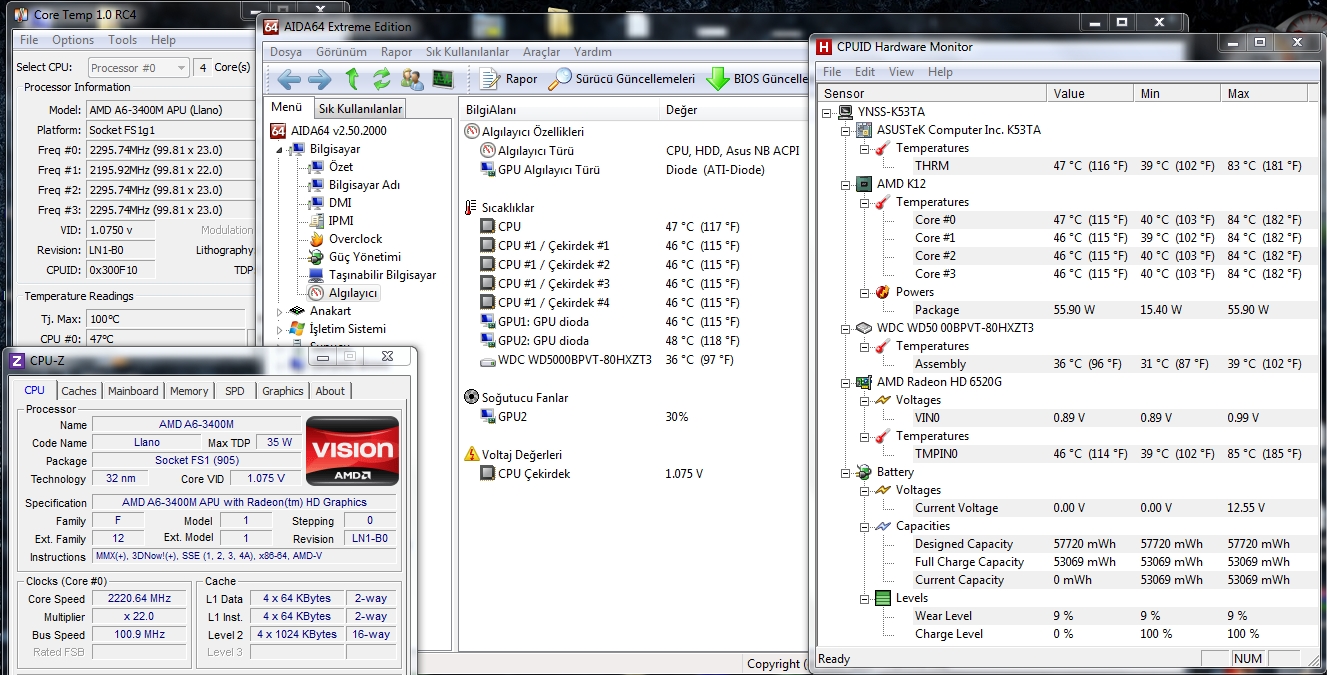Click the flame icon beside Powers
Image resolution: width=1327 pixels, height=675 pixels.
click(882, 292)
